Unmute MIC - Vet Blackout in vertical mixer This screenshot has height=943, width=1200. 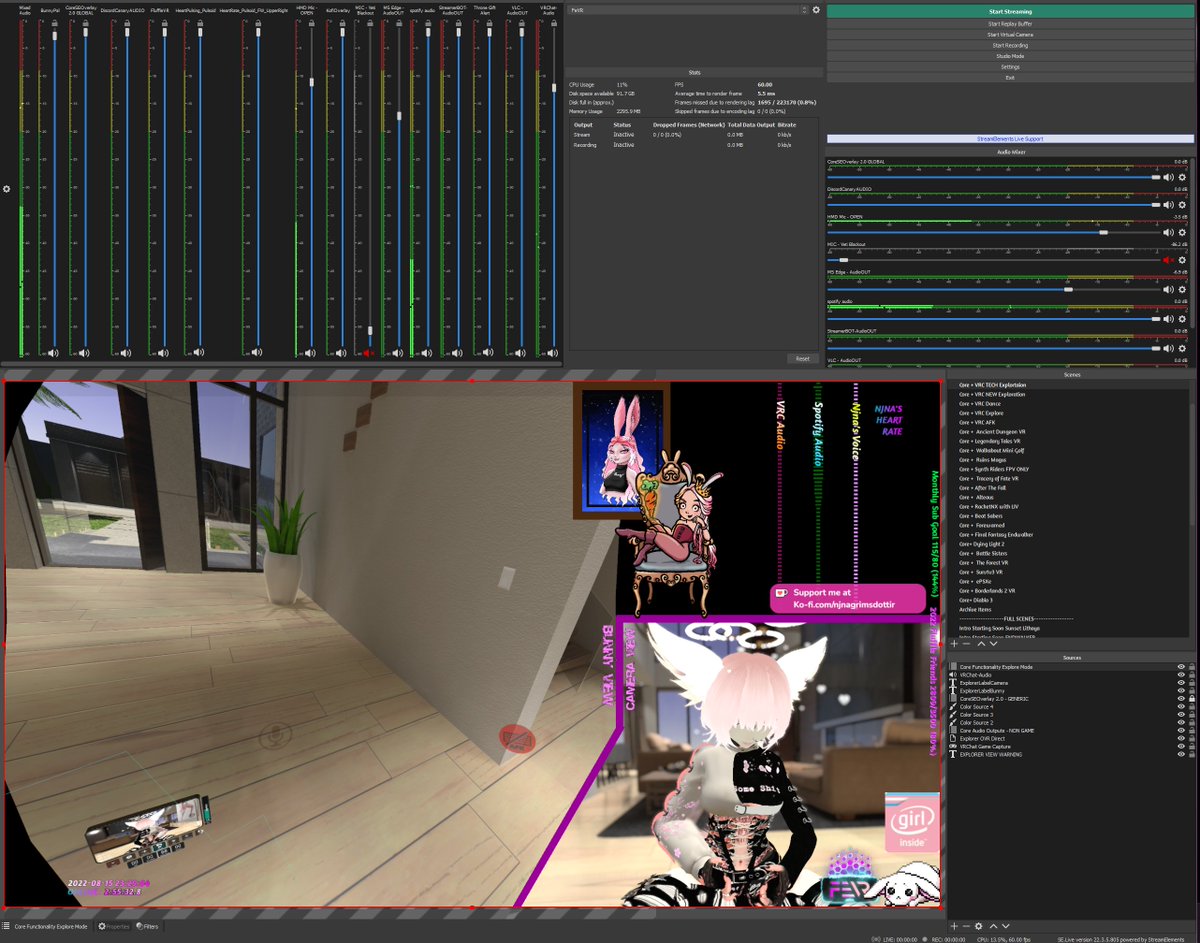pyautogui.click(x=368, y=352)
